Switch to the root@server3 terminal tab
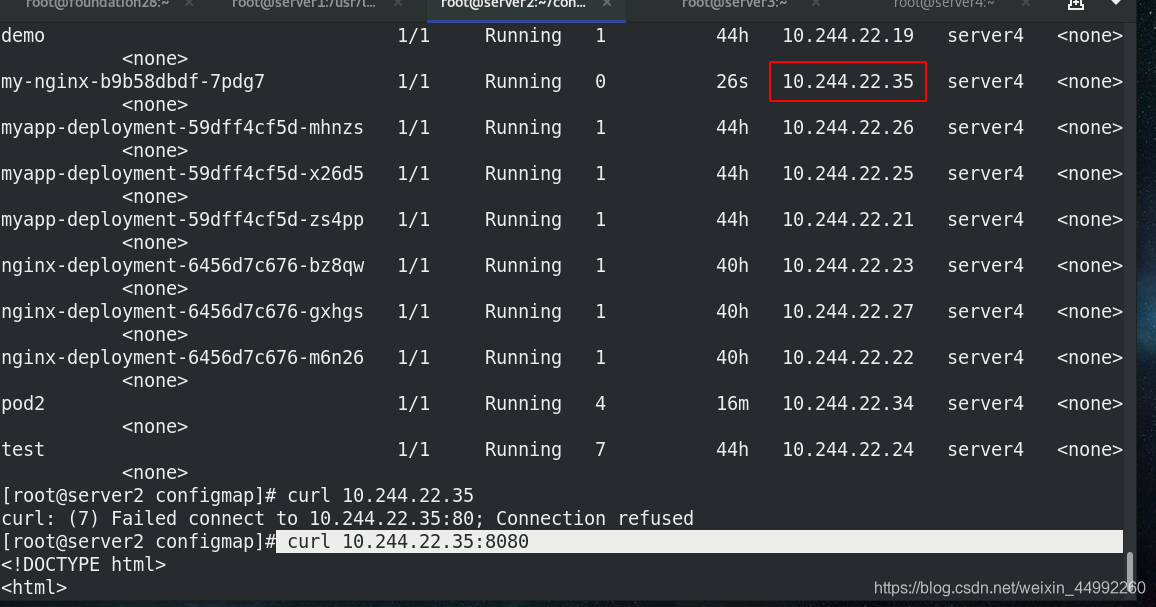Image resolution: width=1156 pixels, height=607 pixels. click(x=734, y=4)
